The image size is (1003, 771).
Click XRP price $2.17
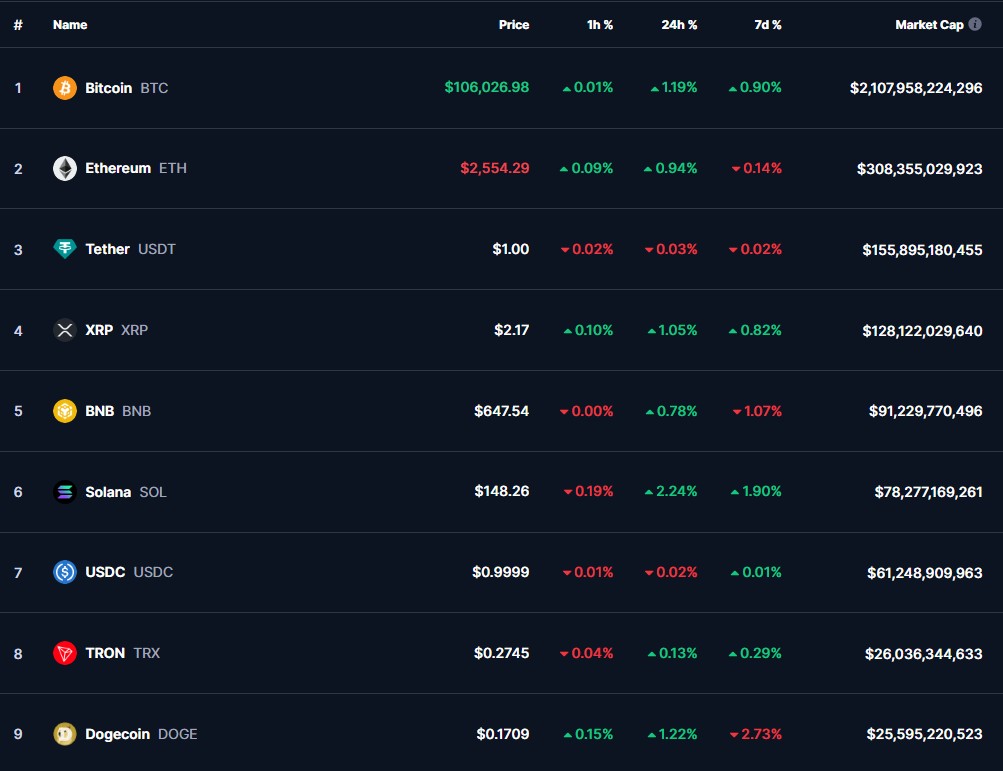511,330
